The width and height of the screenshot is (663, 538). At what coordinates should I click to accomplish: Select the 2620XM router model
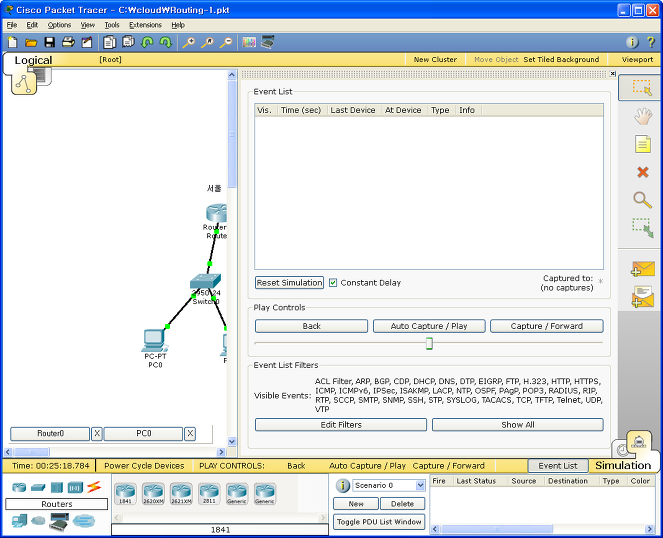tap(153, 494)
